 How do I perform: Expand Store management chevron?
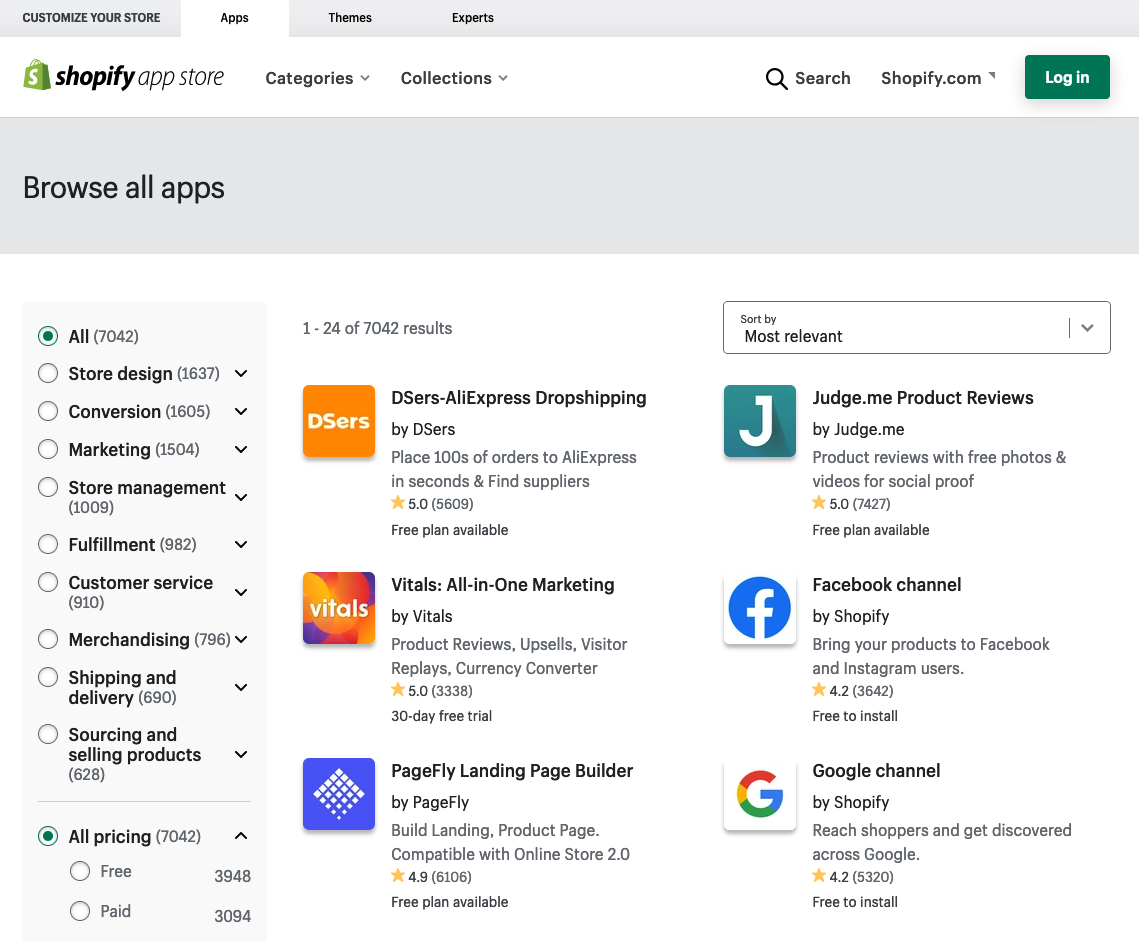click(x=241, y=497)
